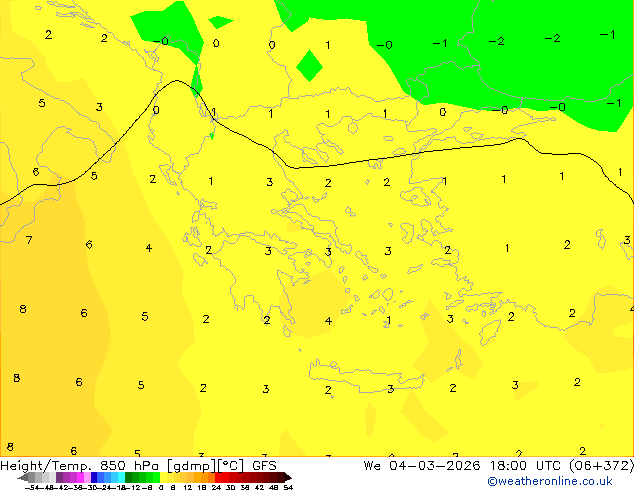Click the '[°C]' unit label

click(231, 466)
